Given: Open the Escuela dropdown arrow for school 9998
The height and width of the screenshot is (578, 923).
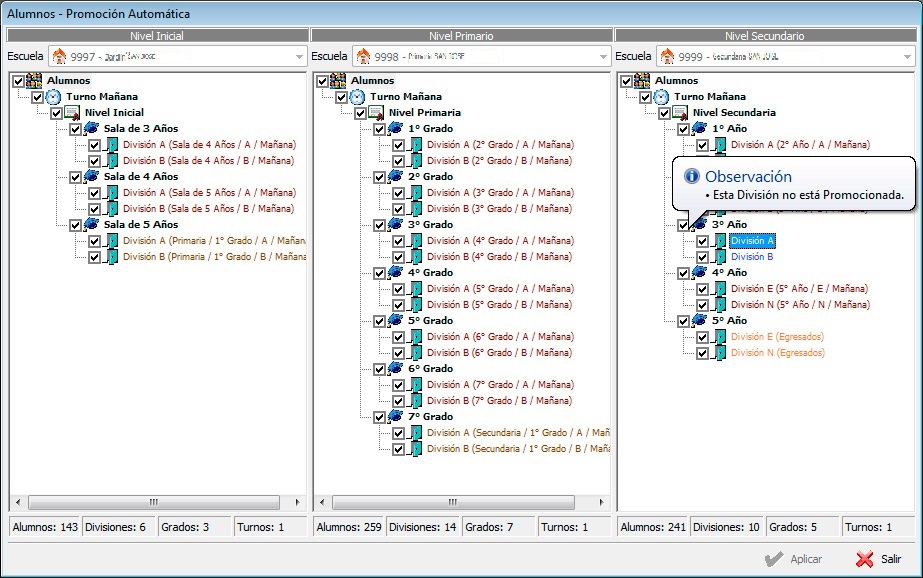Looking at the screenshot, I should tap(603, 57).
